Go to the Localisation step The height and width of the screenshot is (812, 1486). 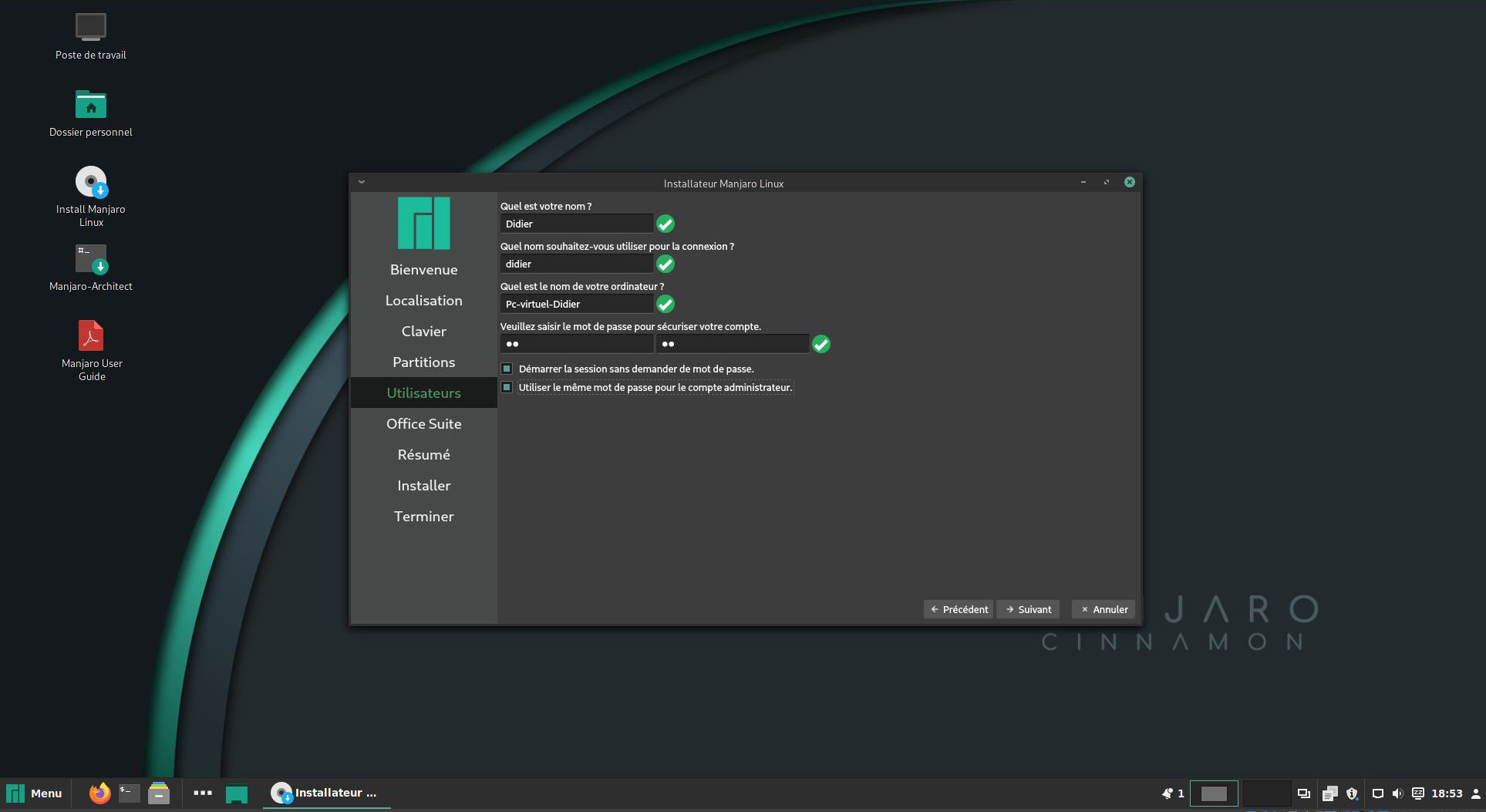click(x=423, y=301)
